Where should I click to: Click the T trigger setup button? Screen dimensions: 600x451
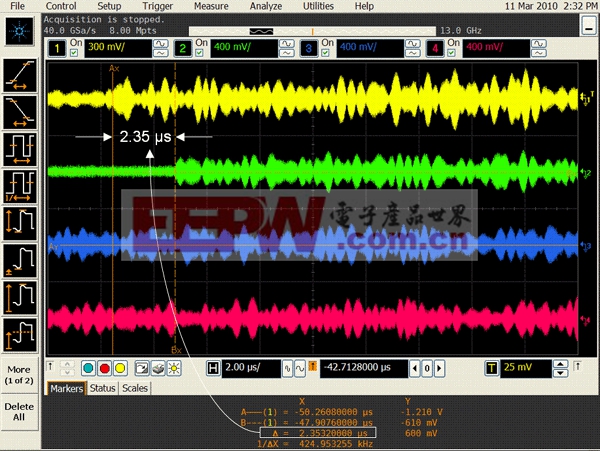click(x=491, y=368)
